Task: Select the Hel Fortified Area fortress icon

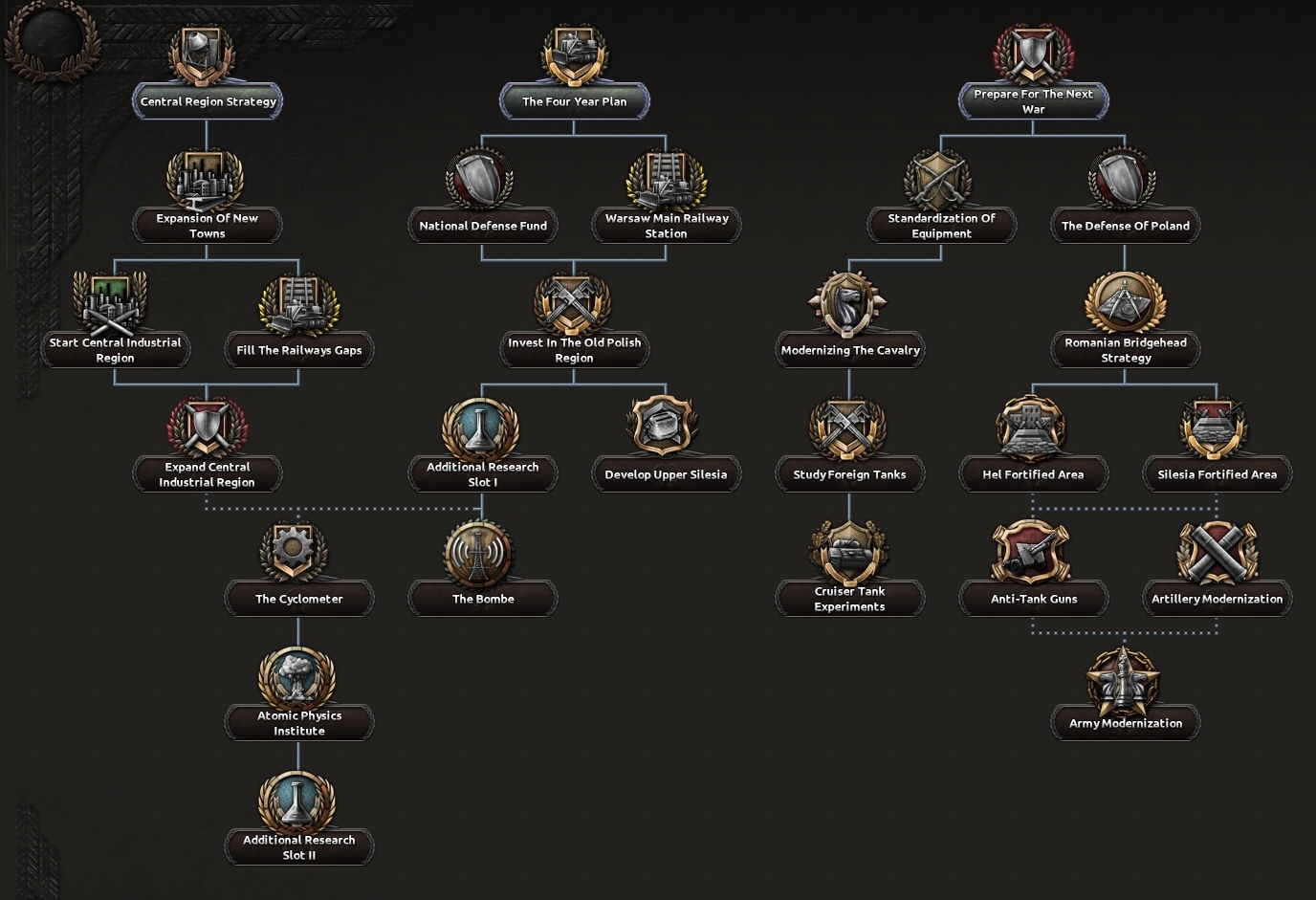Action: 1032,429
